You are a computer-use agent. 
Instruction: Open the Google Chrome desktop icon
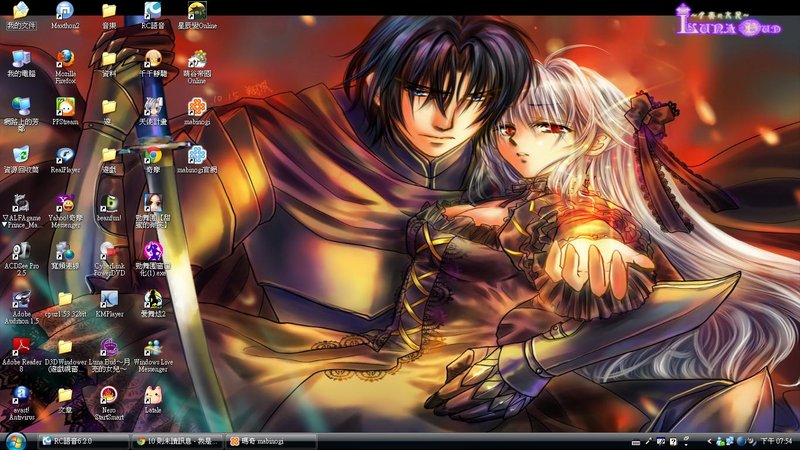point(153,155)
